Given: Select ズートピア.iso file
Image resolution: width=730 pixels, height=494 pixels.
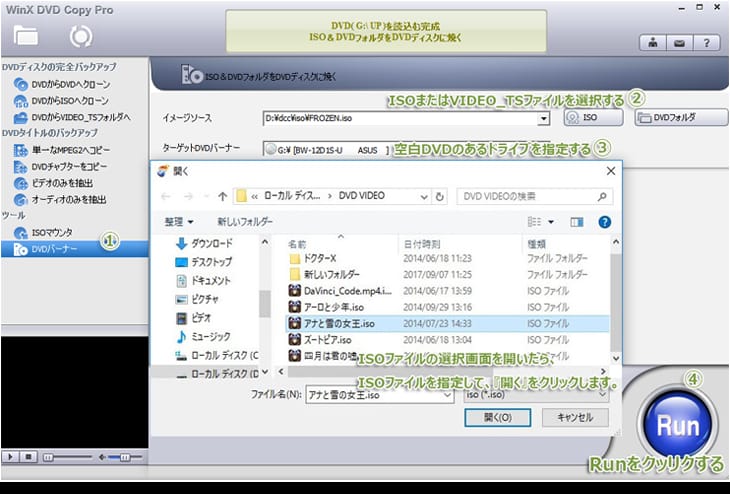Looking at the screenshot, I should click(x=447, y=340).
